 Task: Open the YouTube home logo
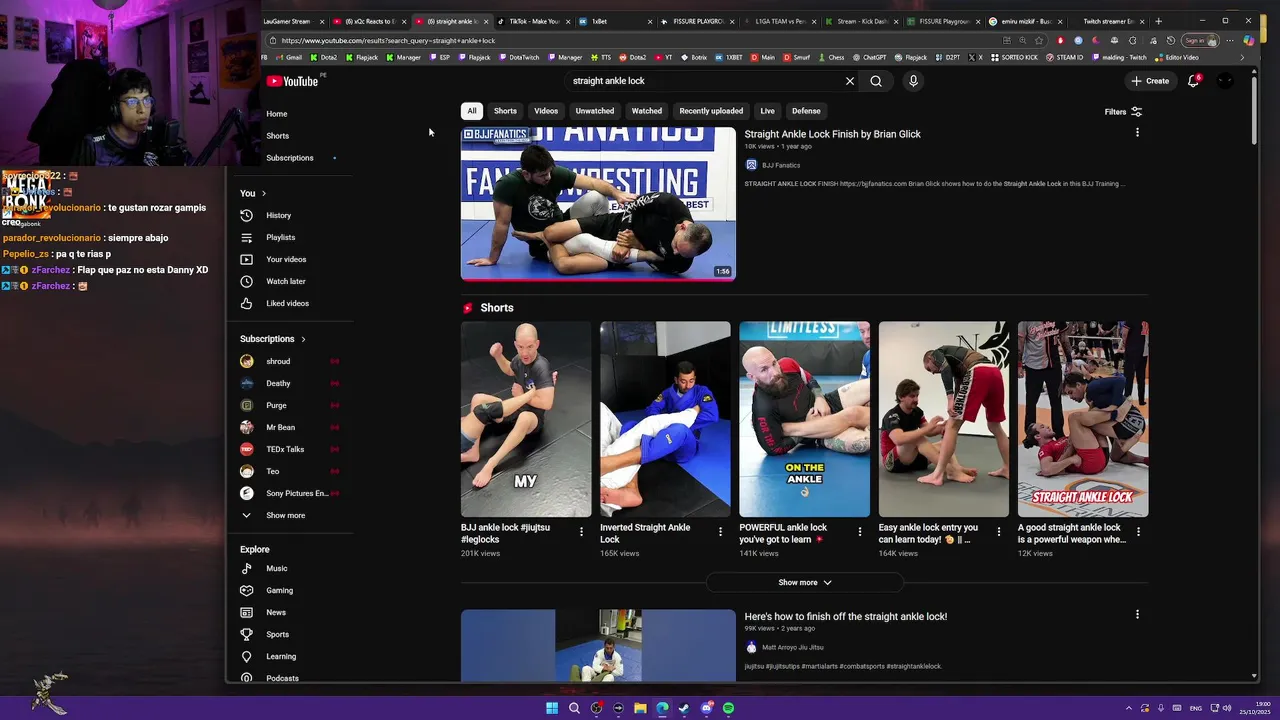click(x=292, y=81)
